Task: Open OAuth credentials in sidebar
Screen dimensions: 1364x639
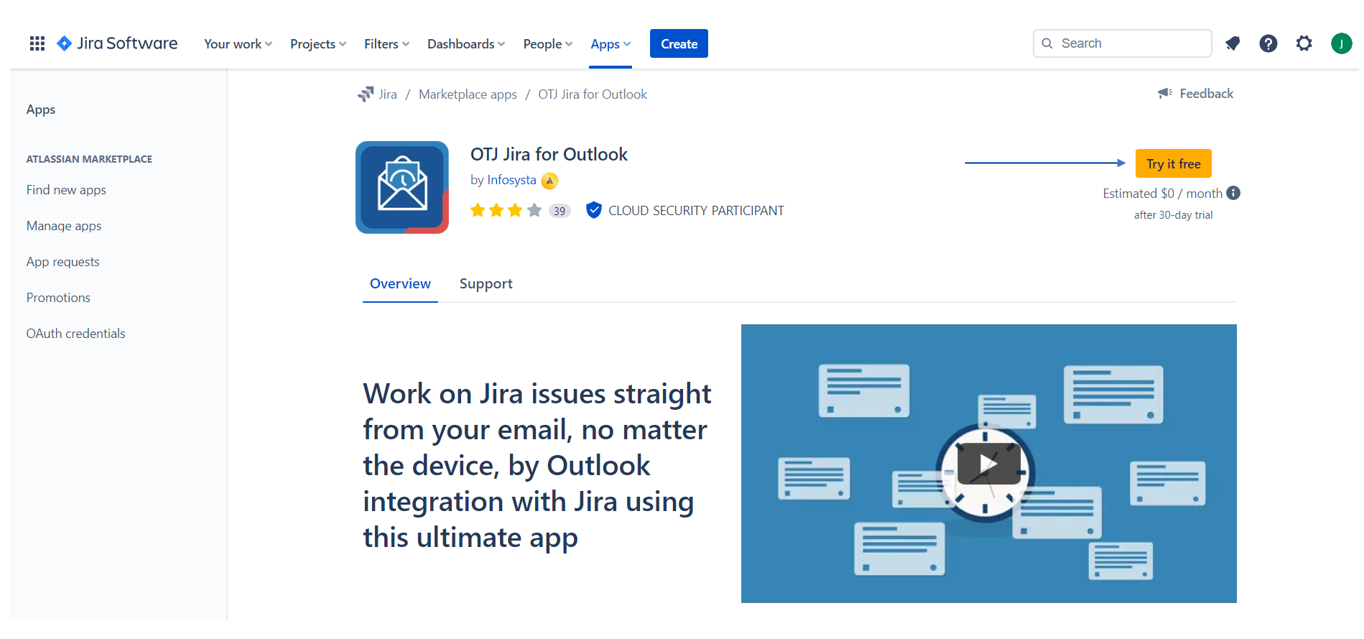Action: (x=76, y=334)
